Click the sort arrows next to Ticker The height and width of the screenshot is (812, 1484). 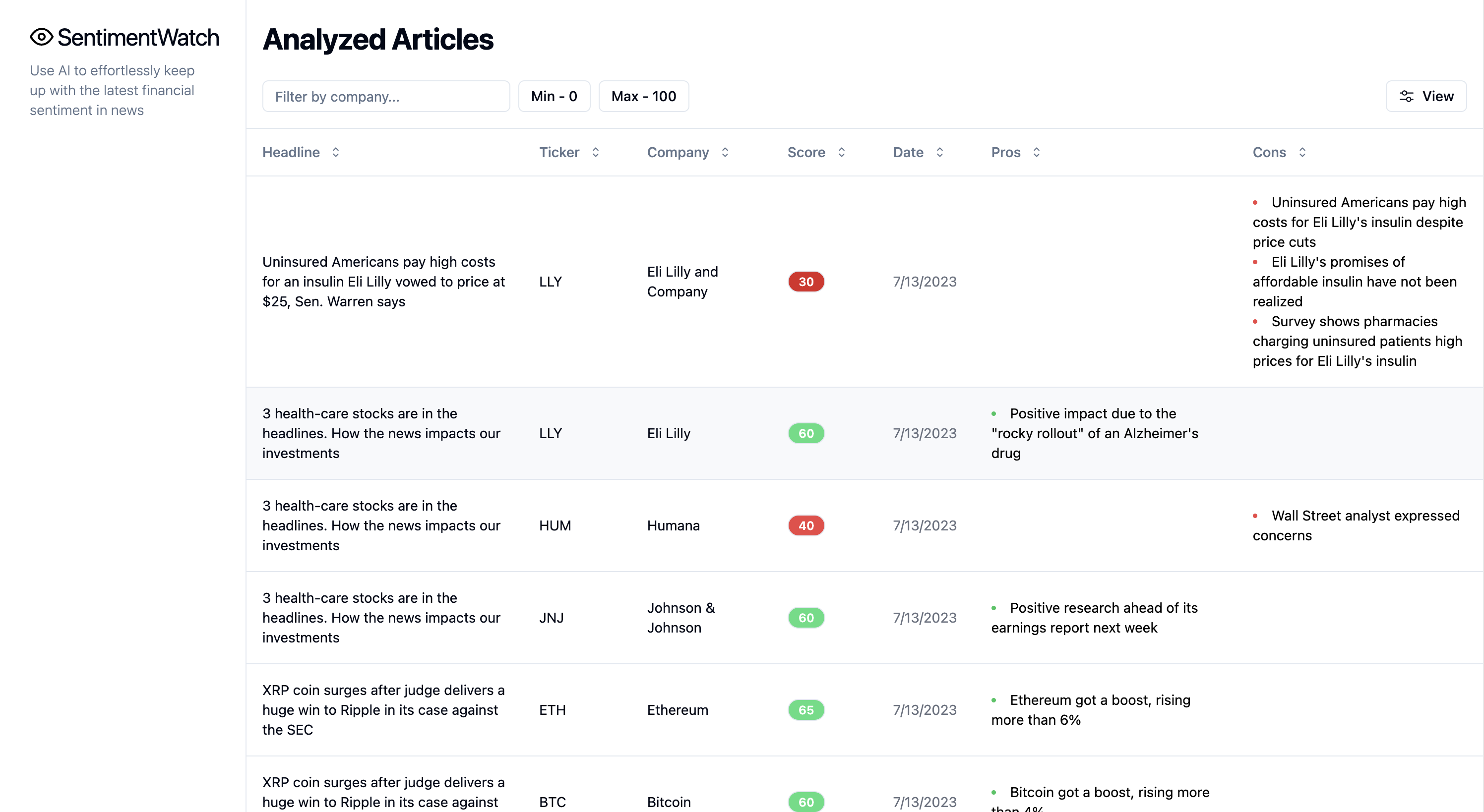[595, 152]
